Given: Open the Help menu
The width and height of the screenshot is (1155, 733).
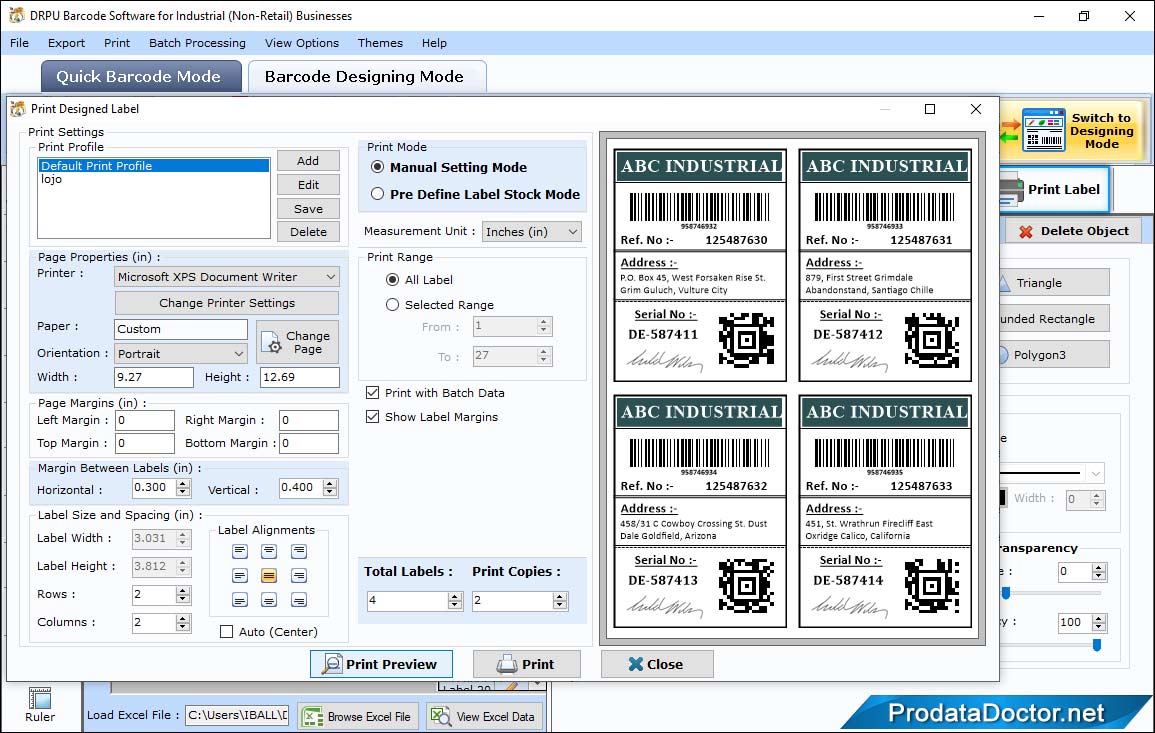Looking at the screenshot, I should click(x=434, y=43).
